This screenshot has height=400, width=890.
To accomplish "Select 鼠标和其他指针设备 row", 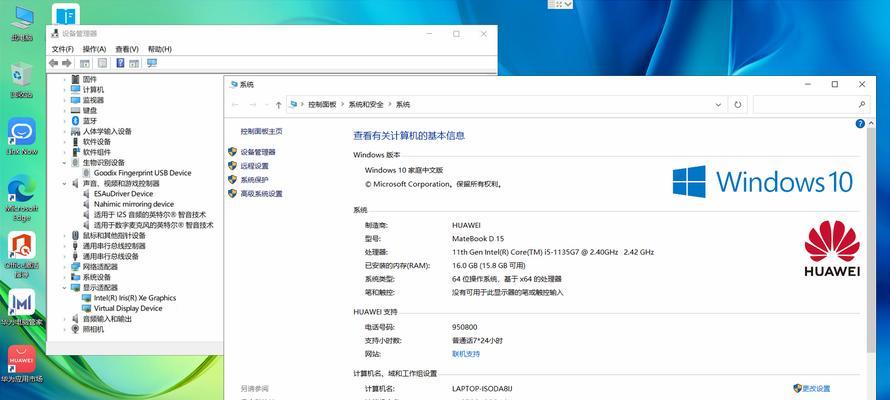I will click(114, 235).
